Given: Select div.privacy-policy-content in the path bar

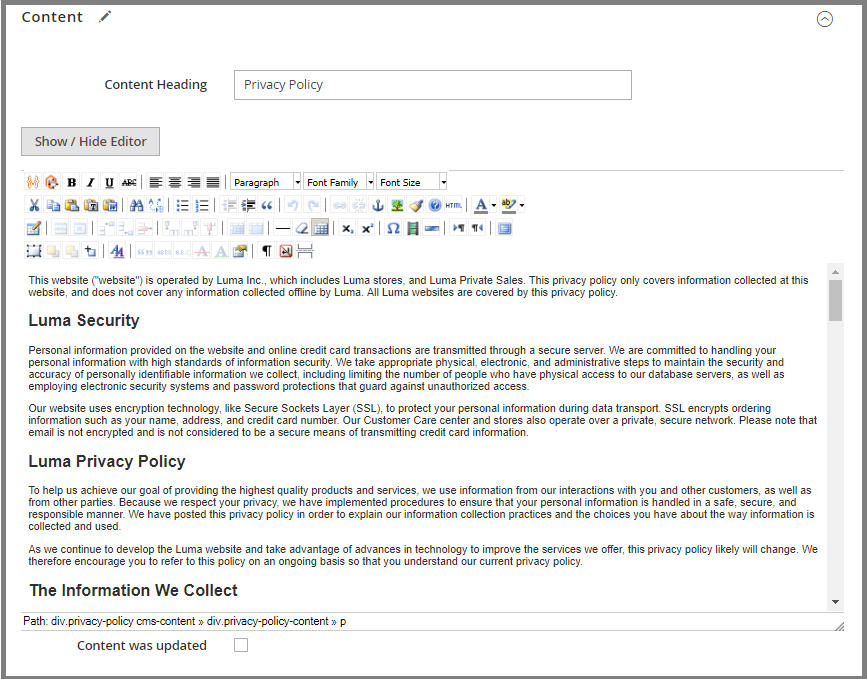Looking at the screenshot, I should (268, 621).
